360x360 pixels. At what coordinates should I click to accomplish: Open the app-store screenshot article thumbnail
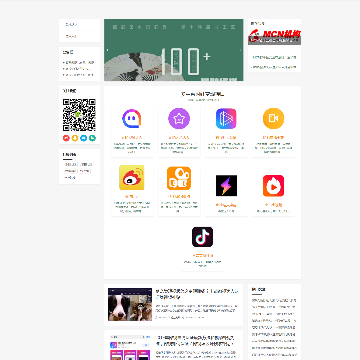click(x=130, y=347)
